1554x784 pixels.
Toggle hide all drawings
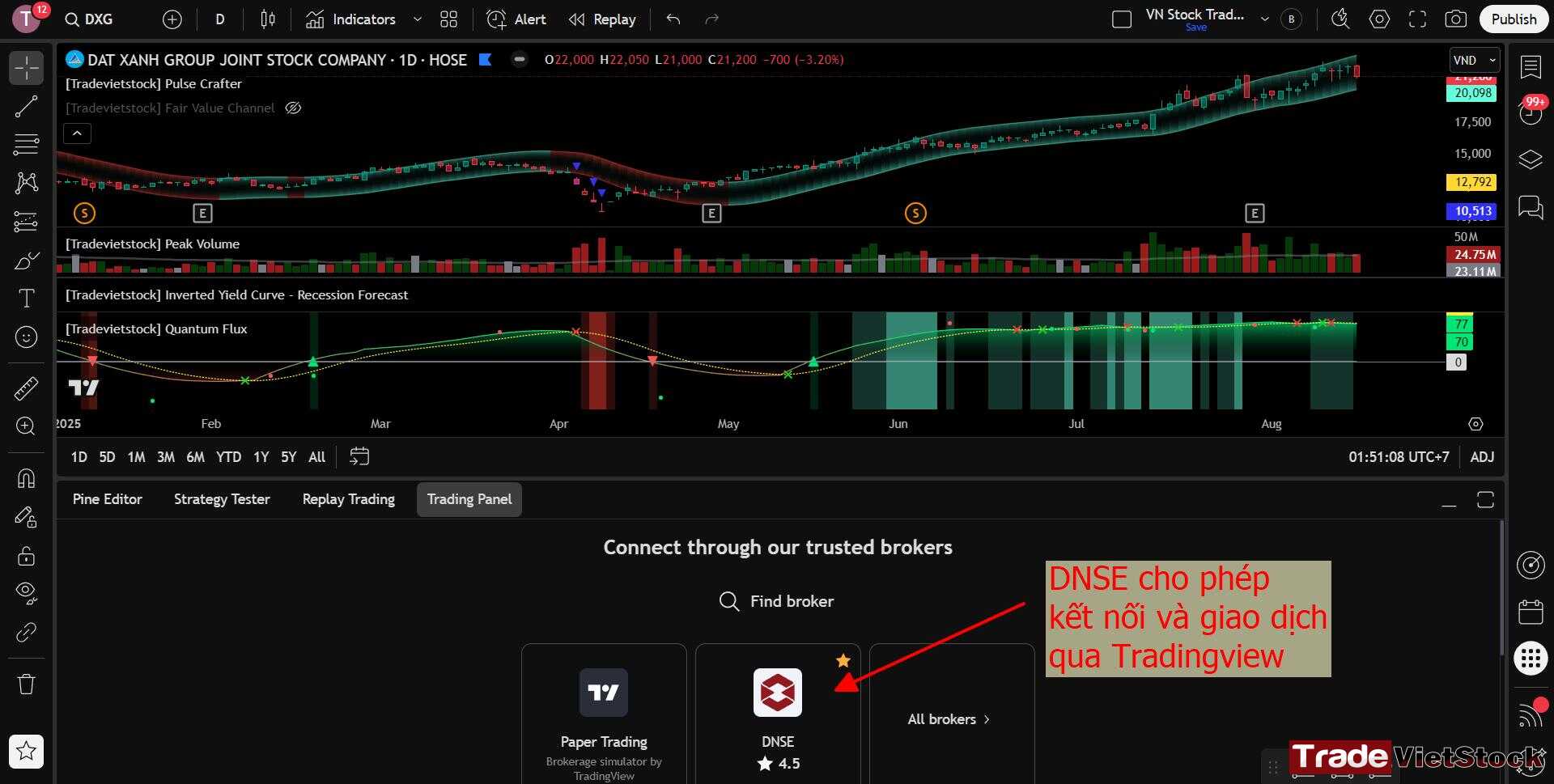point(26,594)
